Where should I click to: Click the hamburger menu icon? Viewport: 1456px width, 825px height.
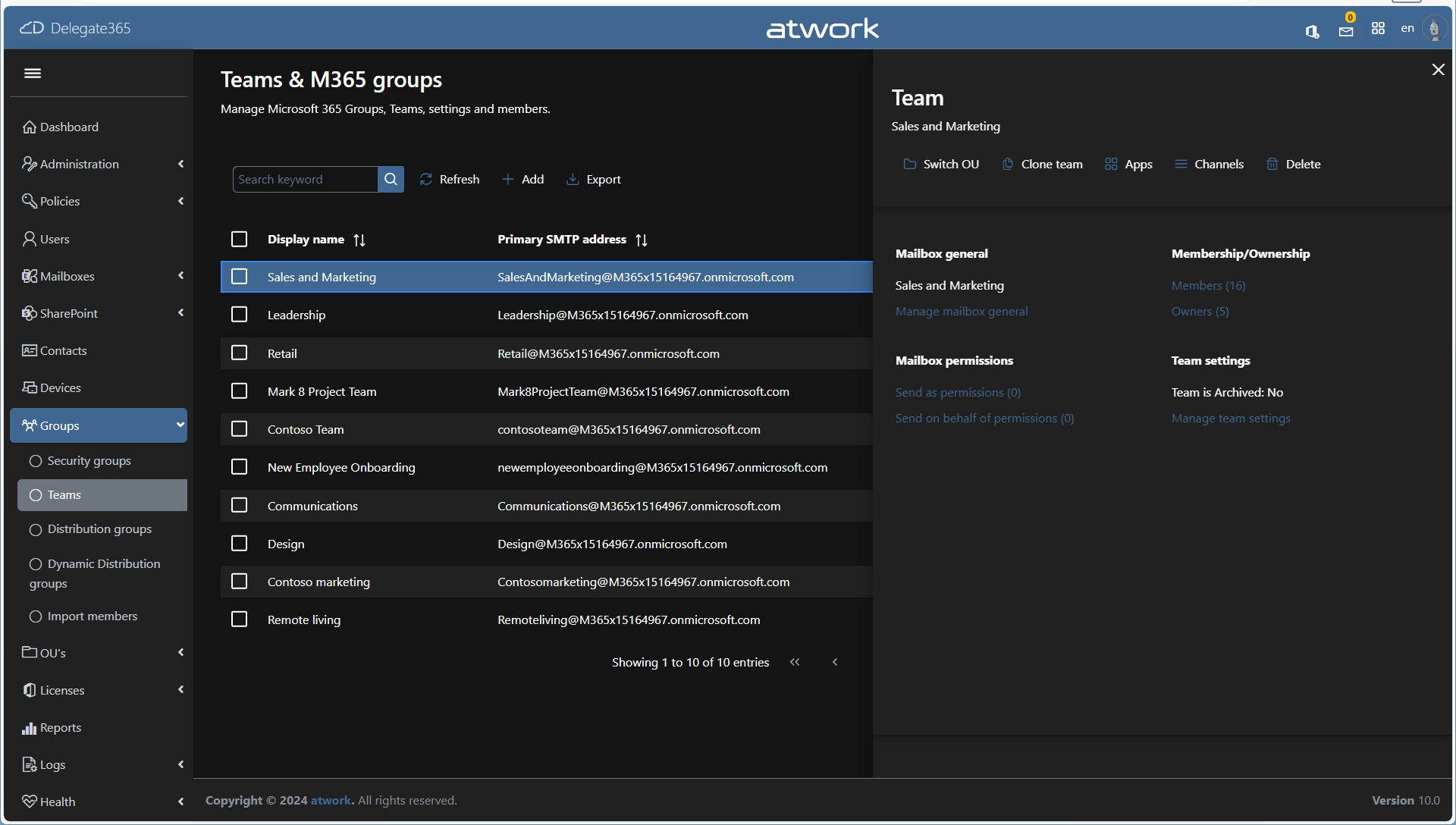click(33, 73)
